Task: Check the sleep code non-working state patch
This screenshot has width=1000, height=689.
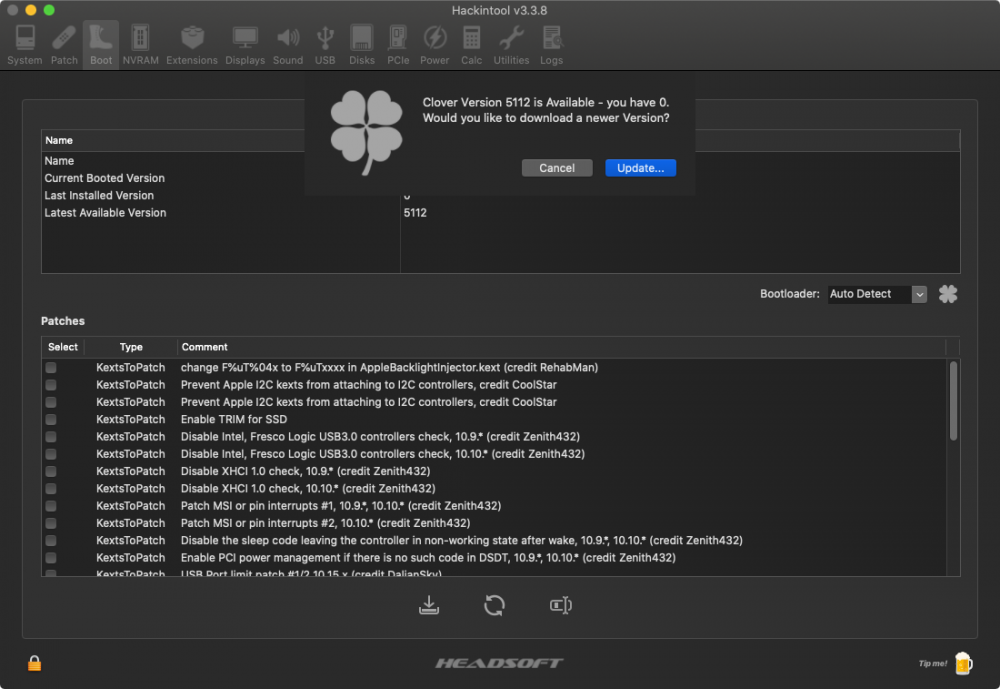Action: click(51, 540)
